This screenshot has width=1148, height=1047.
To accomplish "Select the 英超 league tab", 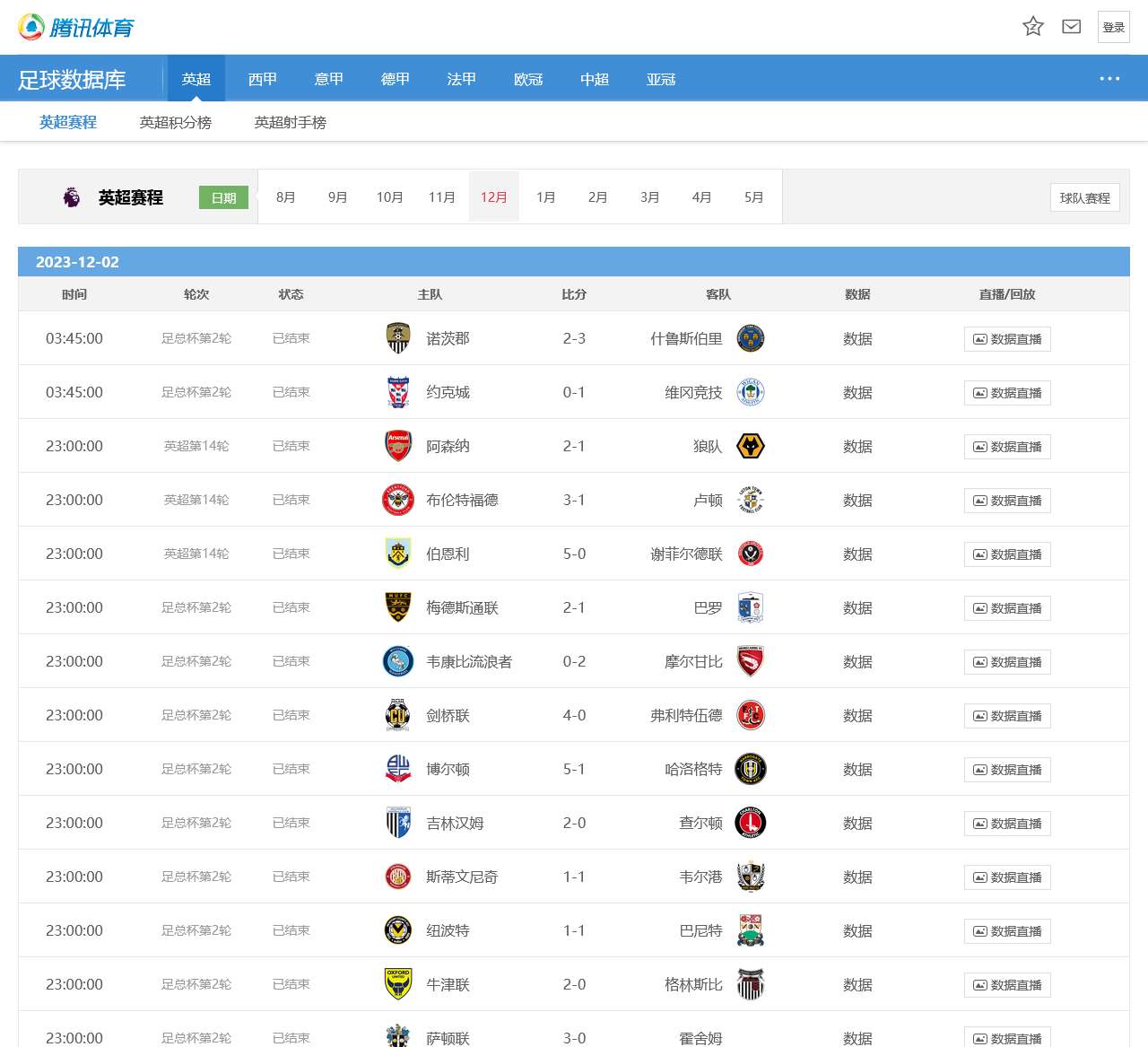I will [196, 79].
